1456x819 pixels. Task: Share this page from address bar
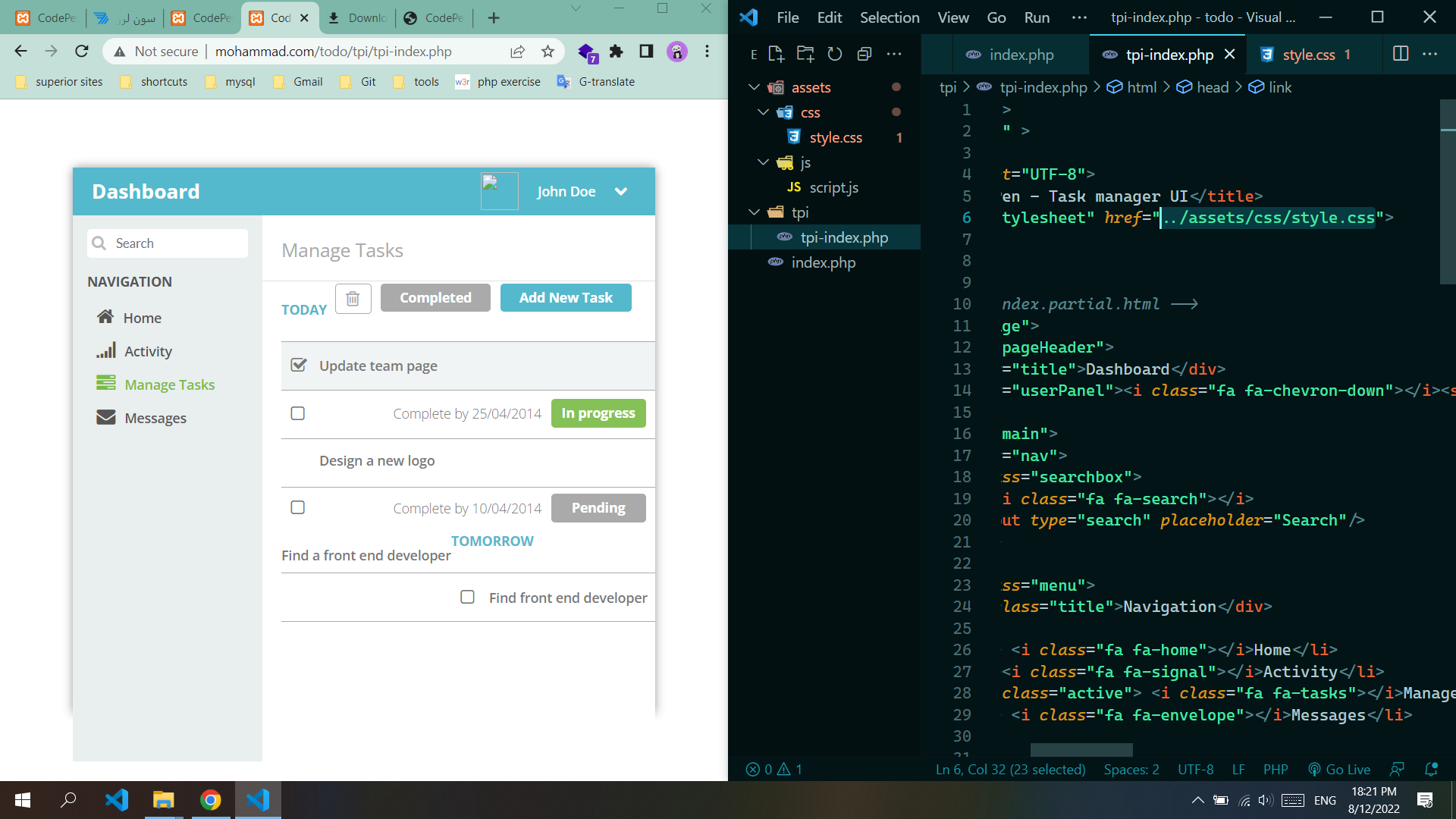coord(517,52)
